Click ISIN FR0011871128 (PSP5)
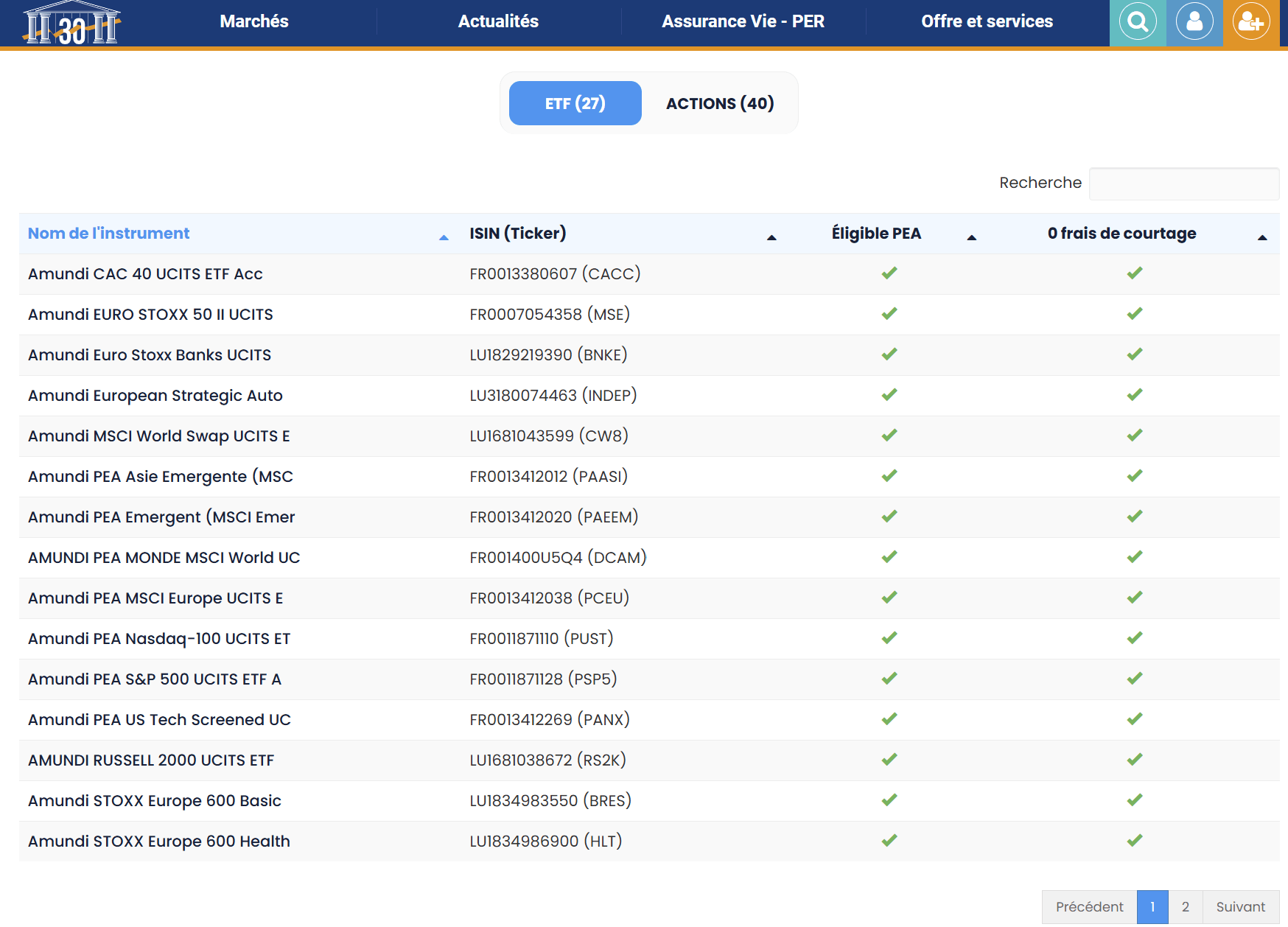Screen dimensions: 1288x927 coord(543,679)
